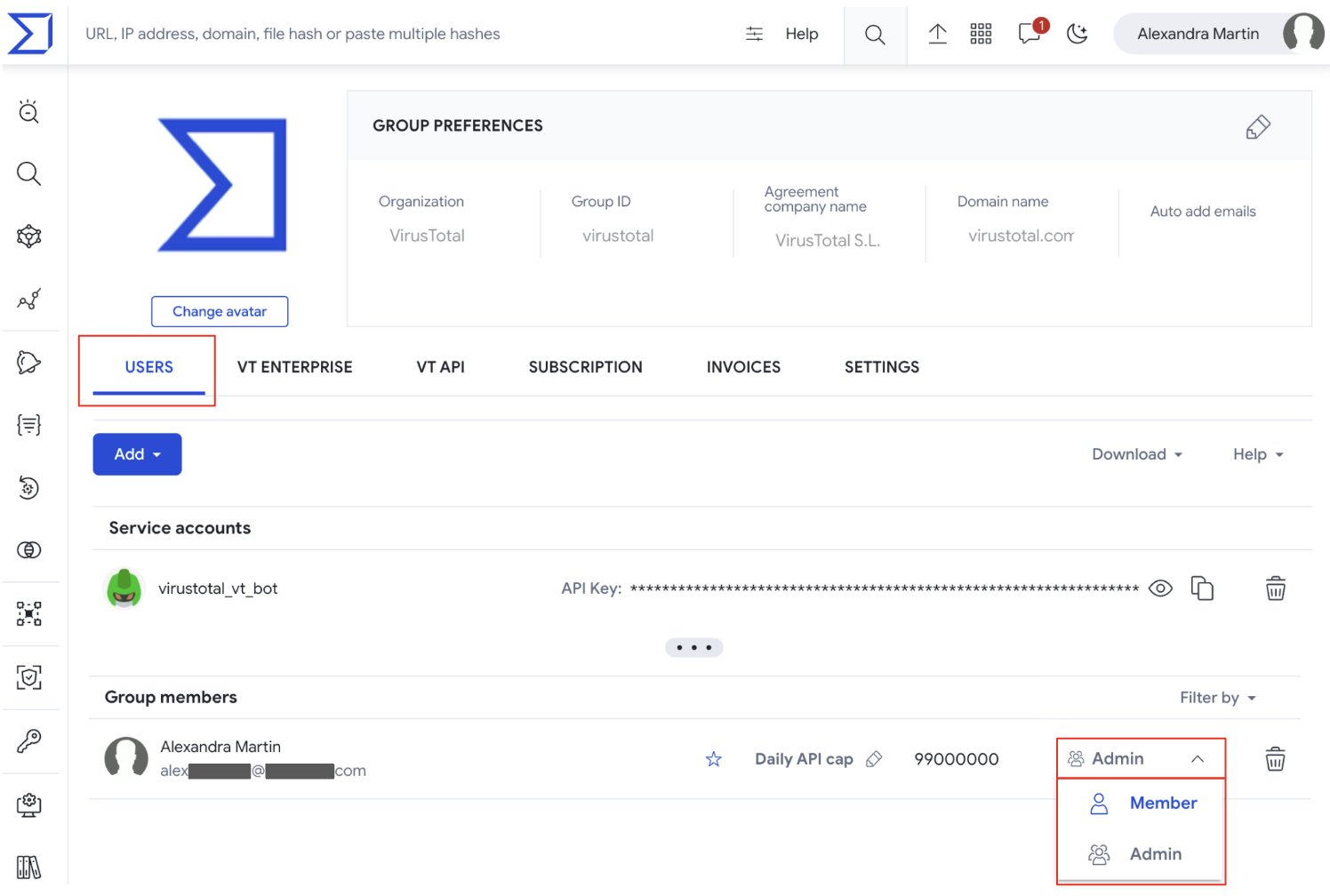
Task: Click the circular arrow with gear icon in the sidebar
Action: coord(29,487)
